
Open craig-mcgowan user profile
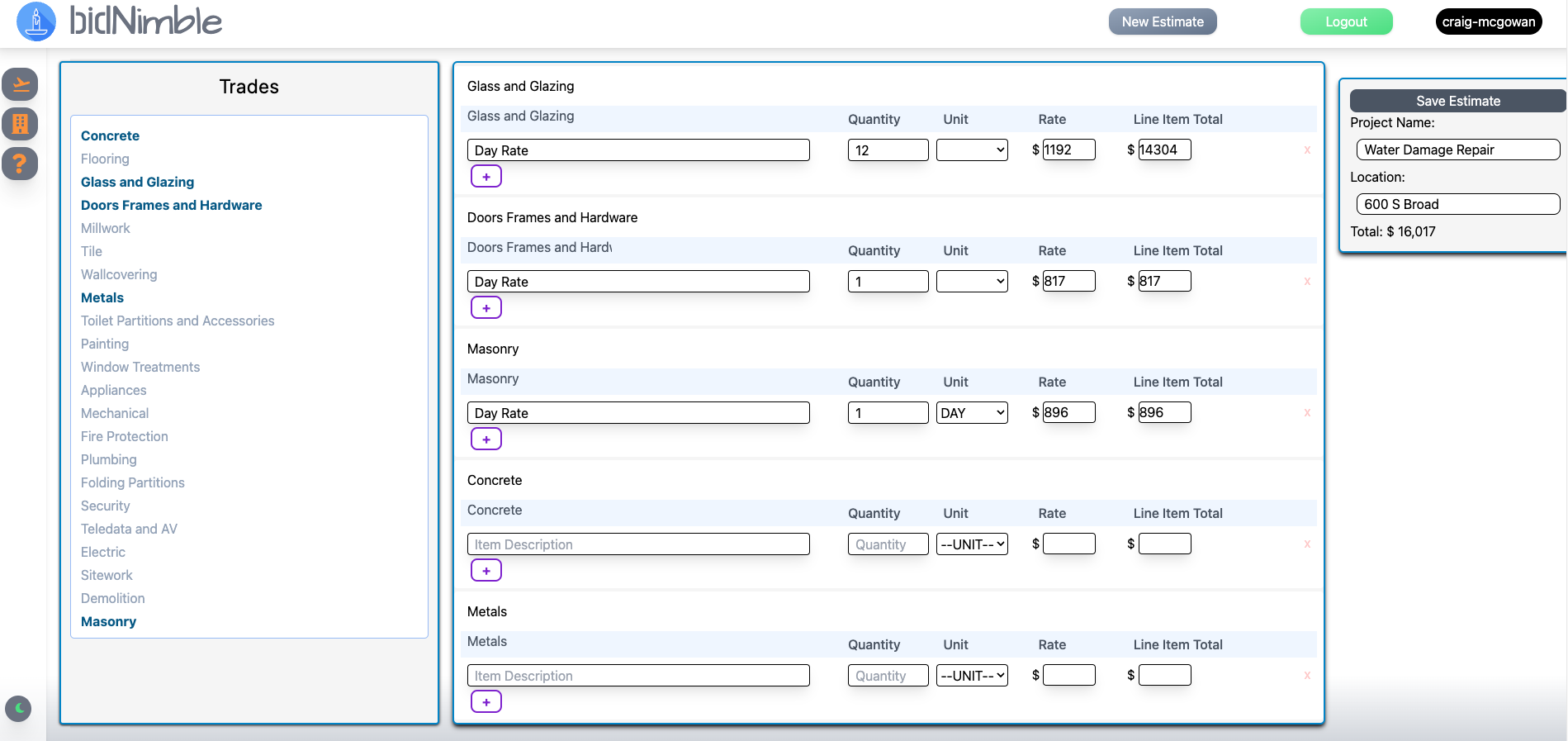coord(1489,22)
